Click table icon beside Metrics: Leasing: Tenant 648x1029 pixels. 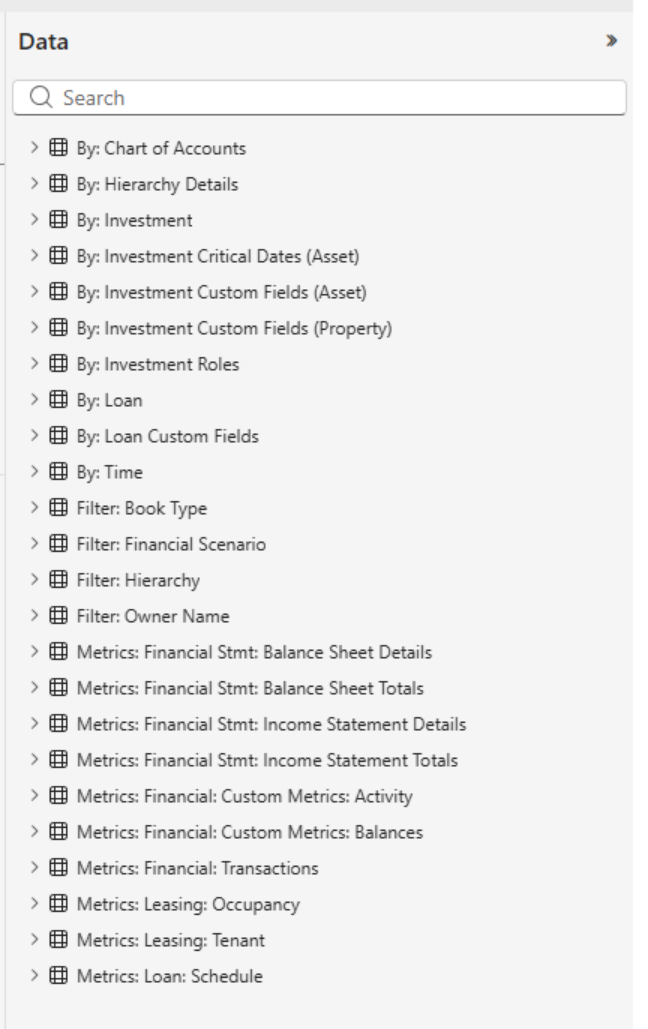(59, 940)
